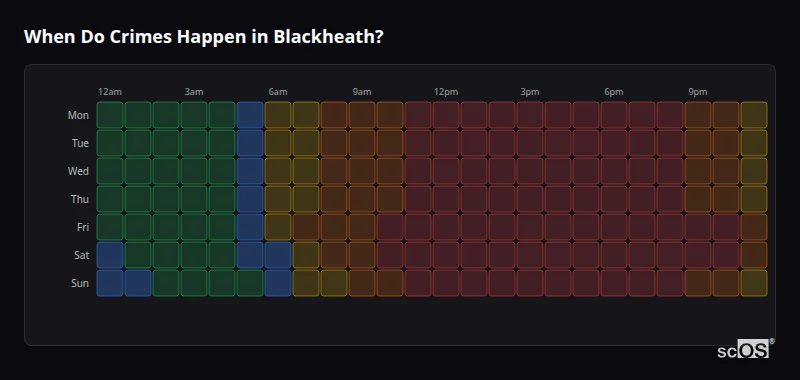Image resolution: width=800 pixels, height=380 pixels.
Task: Select the Friday 5am blue cell
Action: click(x=250, y=227)
